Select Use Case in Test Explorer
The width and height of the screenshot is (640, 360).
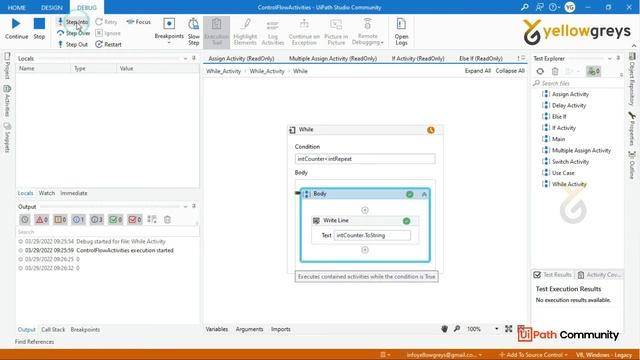[563, 173]
